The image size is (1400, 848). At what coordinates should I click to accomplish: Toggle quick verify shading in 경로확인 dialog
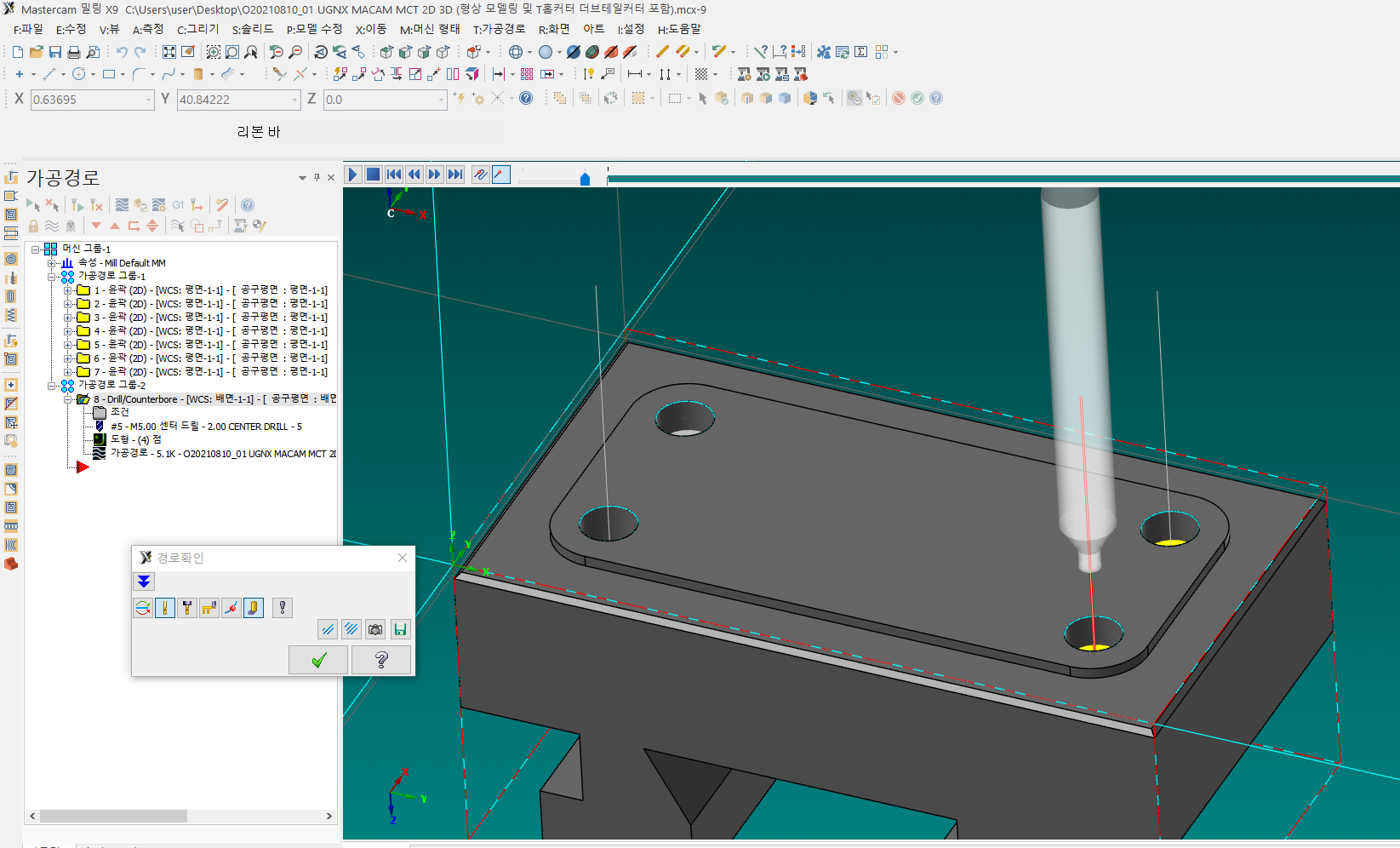[x=254, y=608]
